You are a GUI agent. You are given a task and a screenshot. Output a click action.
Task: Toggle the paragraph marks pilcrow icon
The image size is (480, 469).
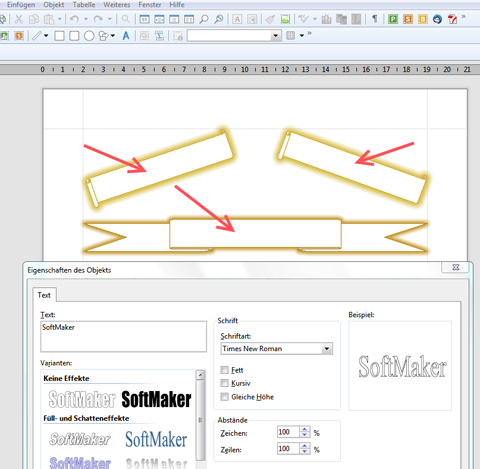[375, 19]
